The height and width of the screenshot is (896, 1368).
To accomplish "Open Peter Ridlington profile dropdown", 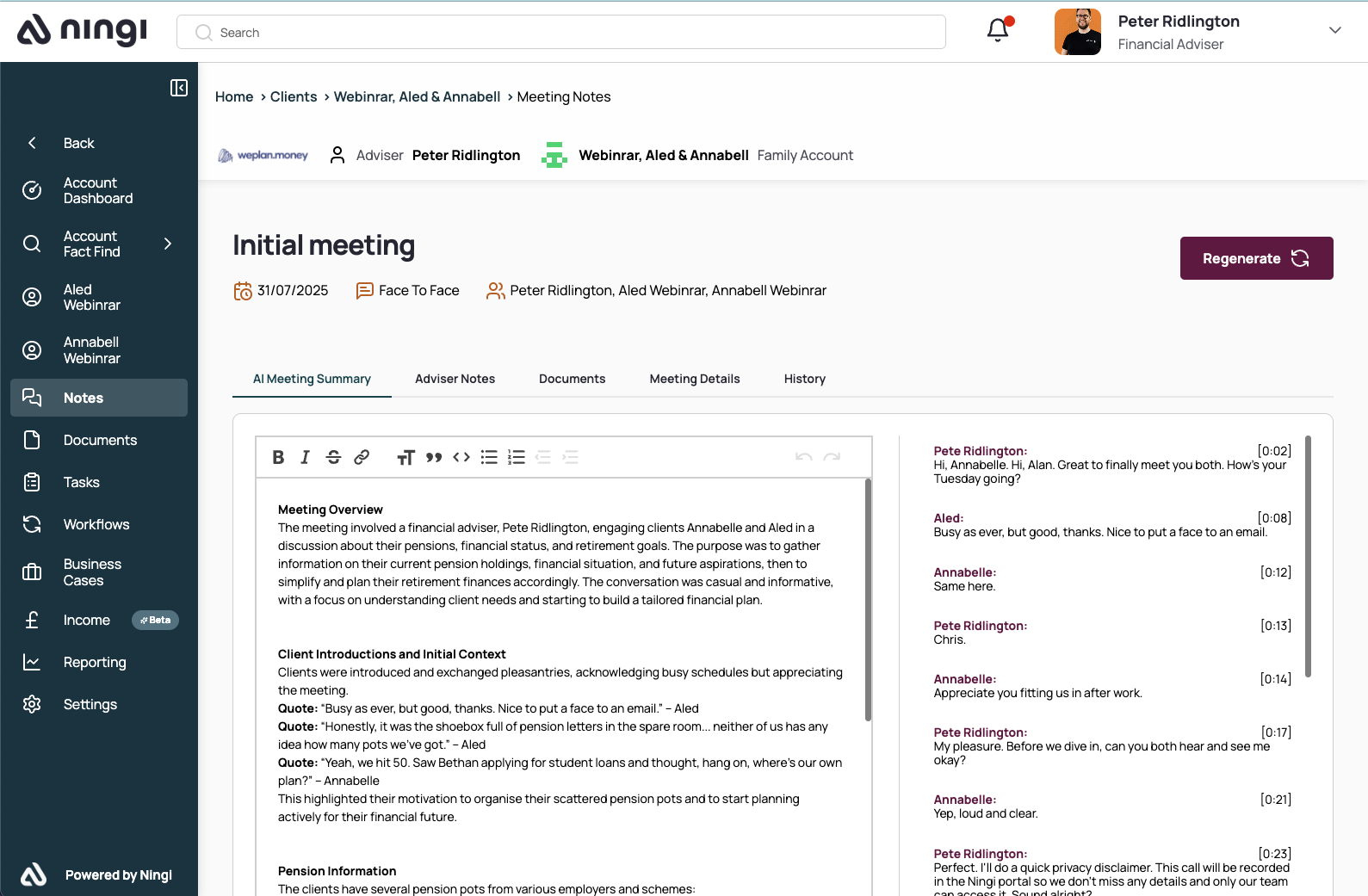I will pos(1334,31).
